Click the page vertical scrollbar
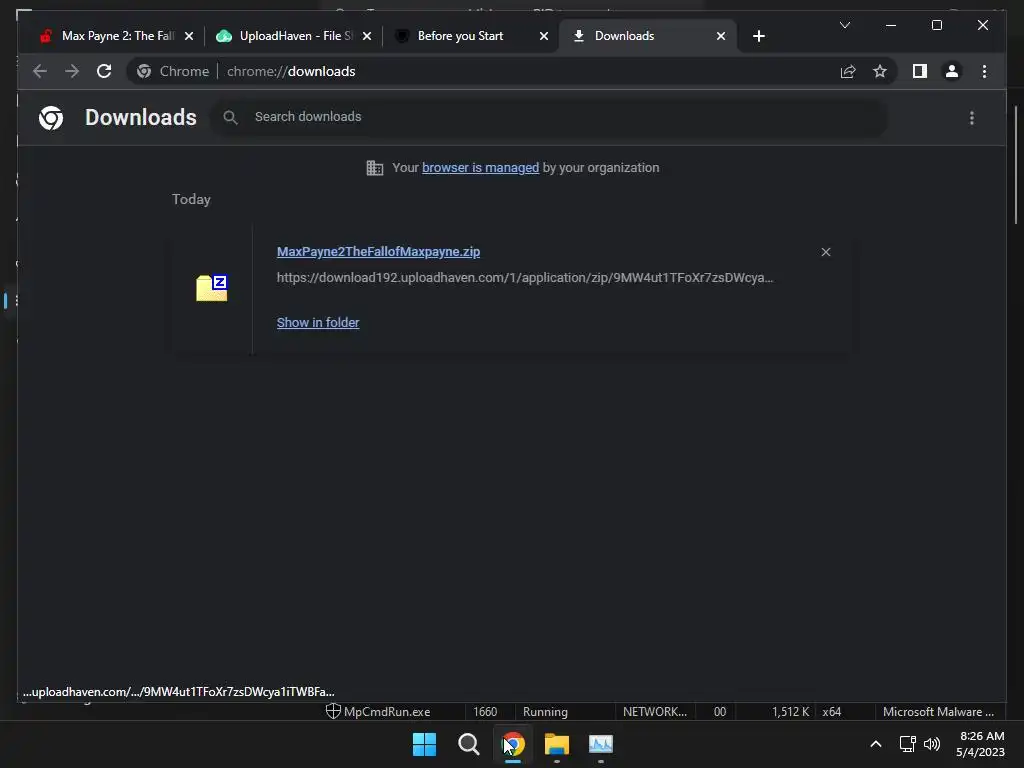This screenshot has height=768, width=1024. pyautogui.click(x=1016, y=165)
